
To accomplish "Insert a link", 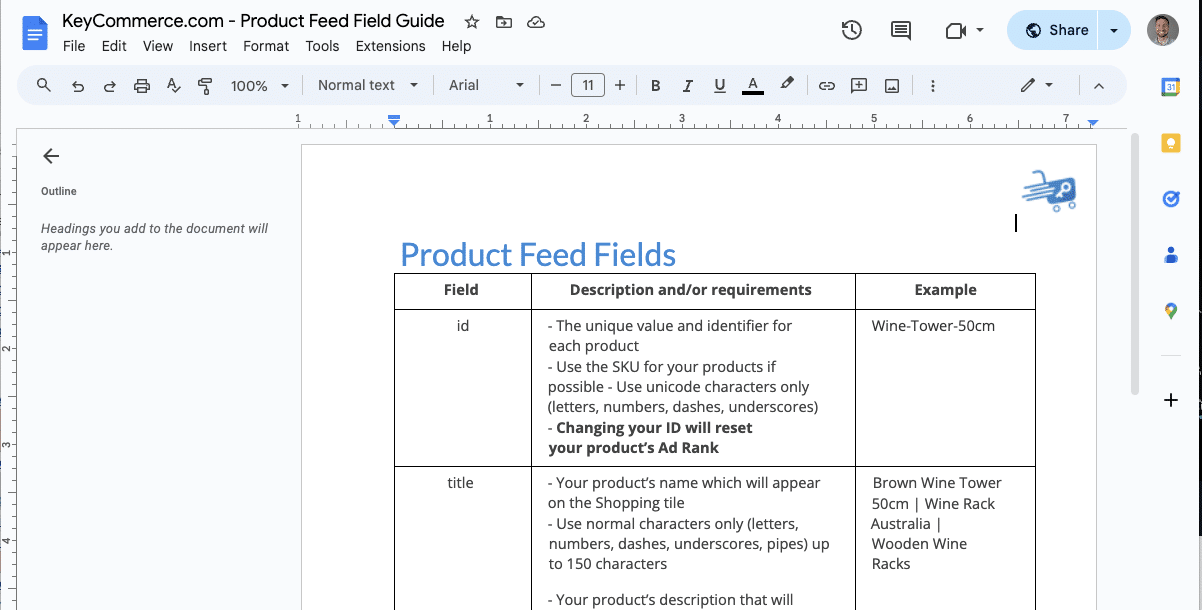I will click(827, 85).
